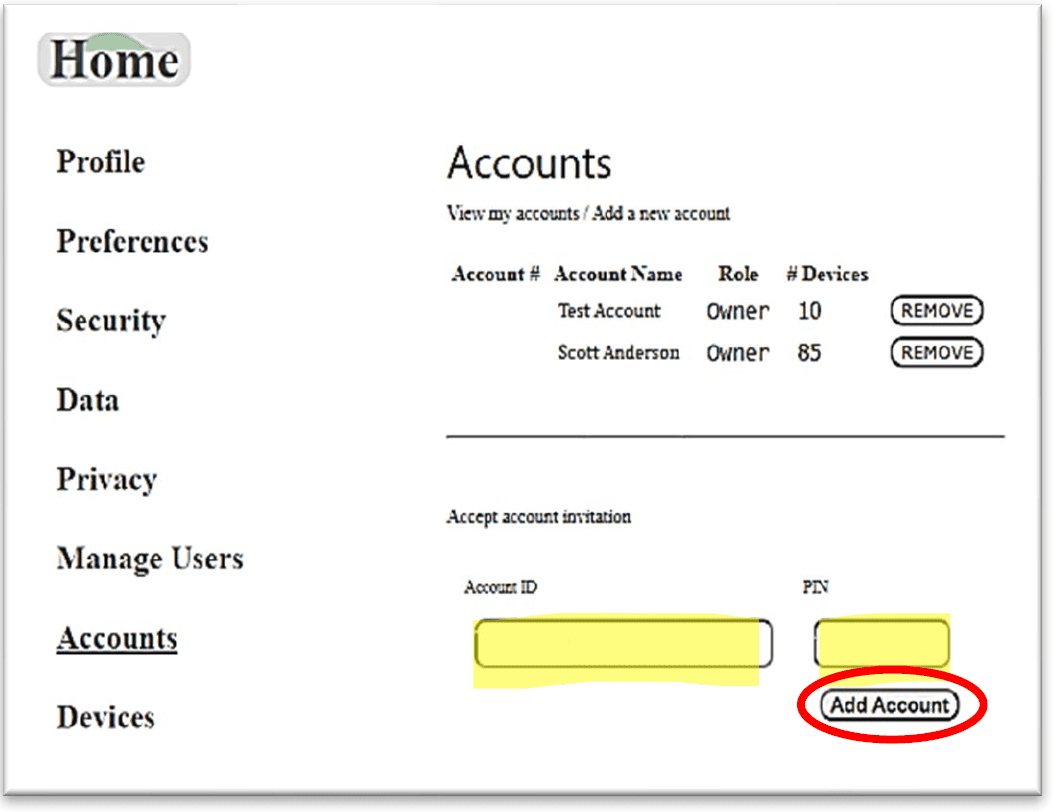Open the Profile section
The width and height of the screenshot is (1054, 812).
tap(100, 162)
